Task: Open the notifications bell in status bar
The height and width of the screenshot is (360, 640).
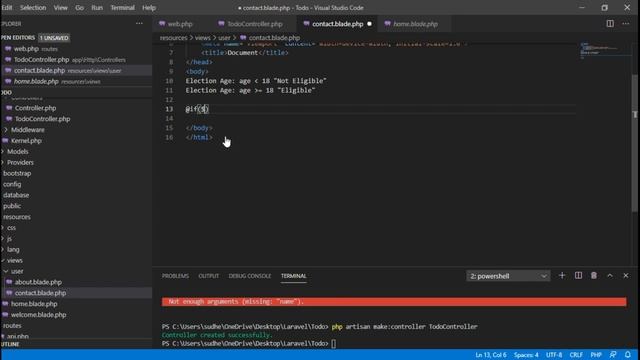Action: click(x=628, y=355)
